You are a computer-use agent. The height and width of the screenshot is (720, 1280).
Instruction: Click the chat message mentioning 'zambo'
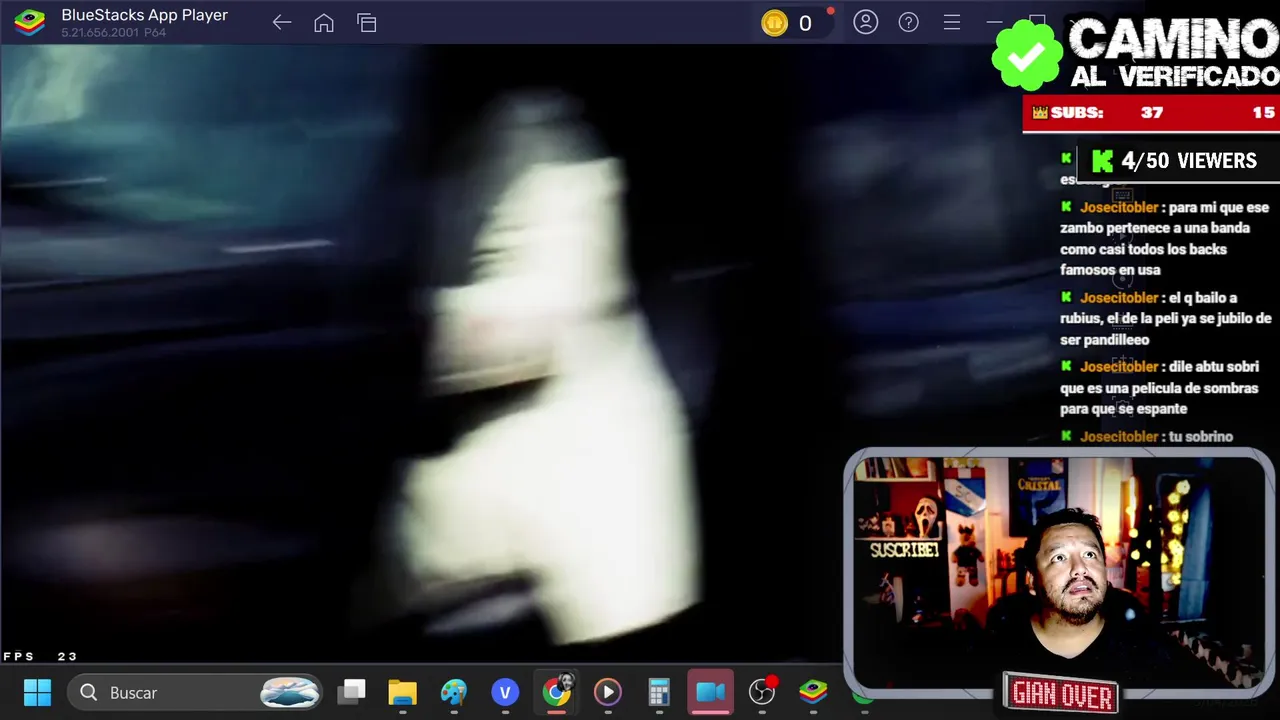(1165, 238)
